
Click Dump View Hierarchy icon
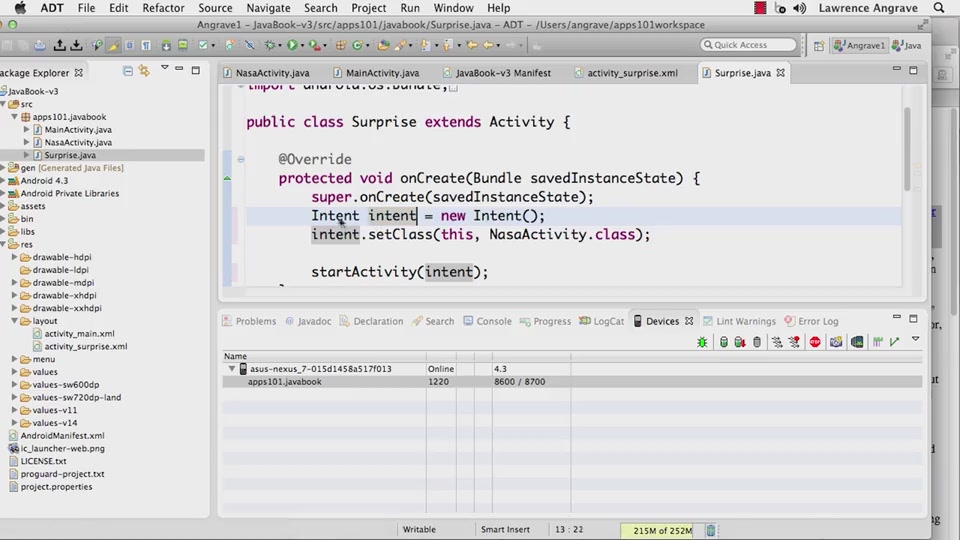tap(857, 342)
